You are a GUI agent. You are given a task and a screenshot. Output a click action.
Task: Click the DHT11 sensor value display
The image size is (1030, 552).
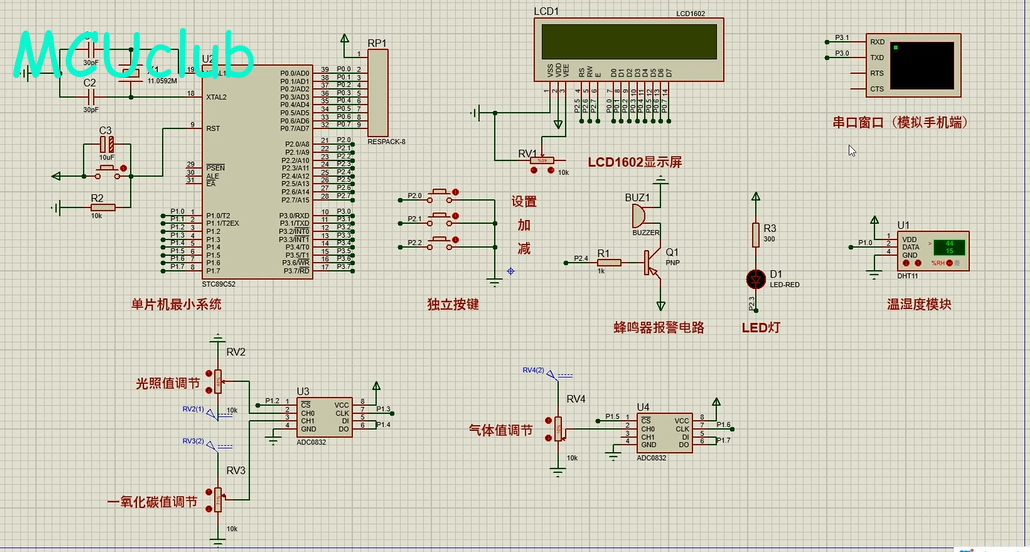point(948,249)
